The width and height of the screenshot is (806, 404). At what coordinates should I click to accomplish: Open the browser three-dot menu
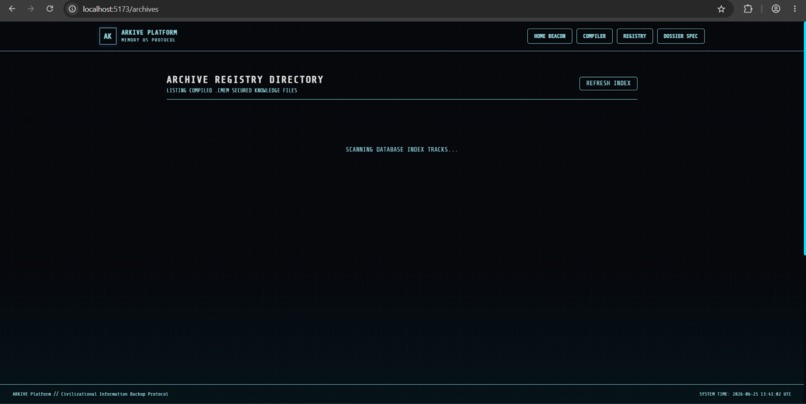coord(795,9)
